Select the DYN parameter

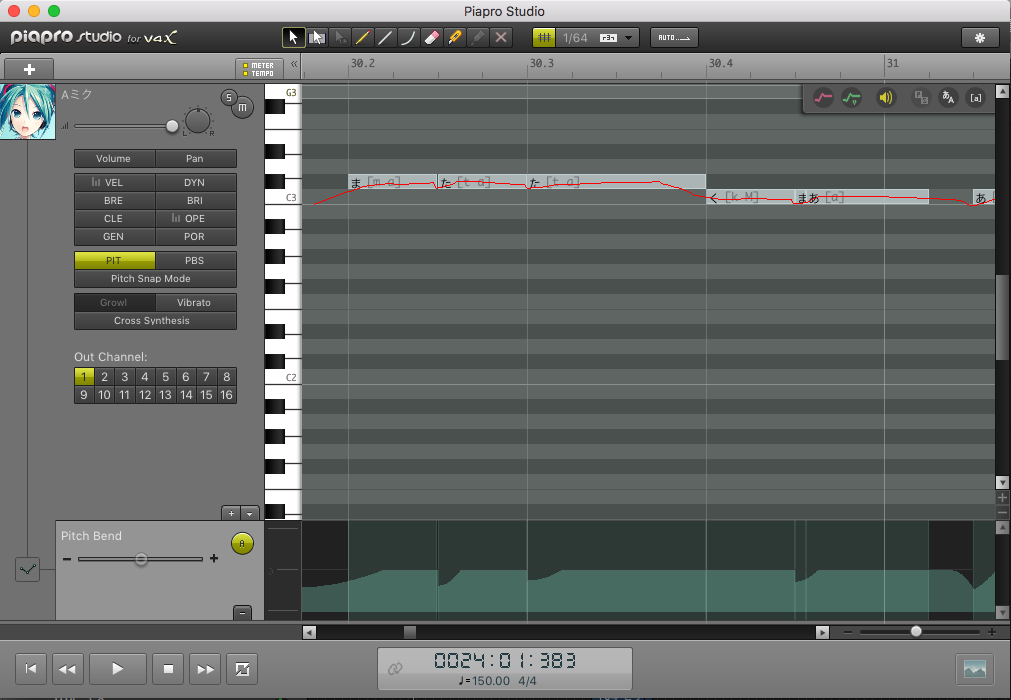tap(195, 182)
